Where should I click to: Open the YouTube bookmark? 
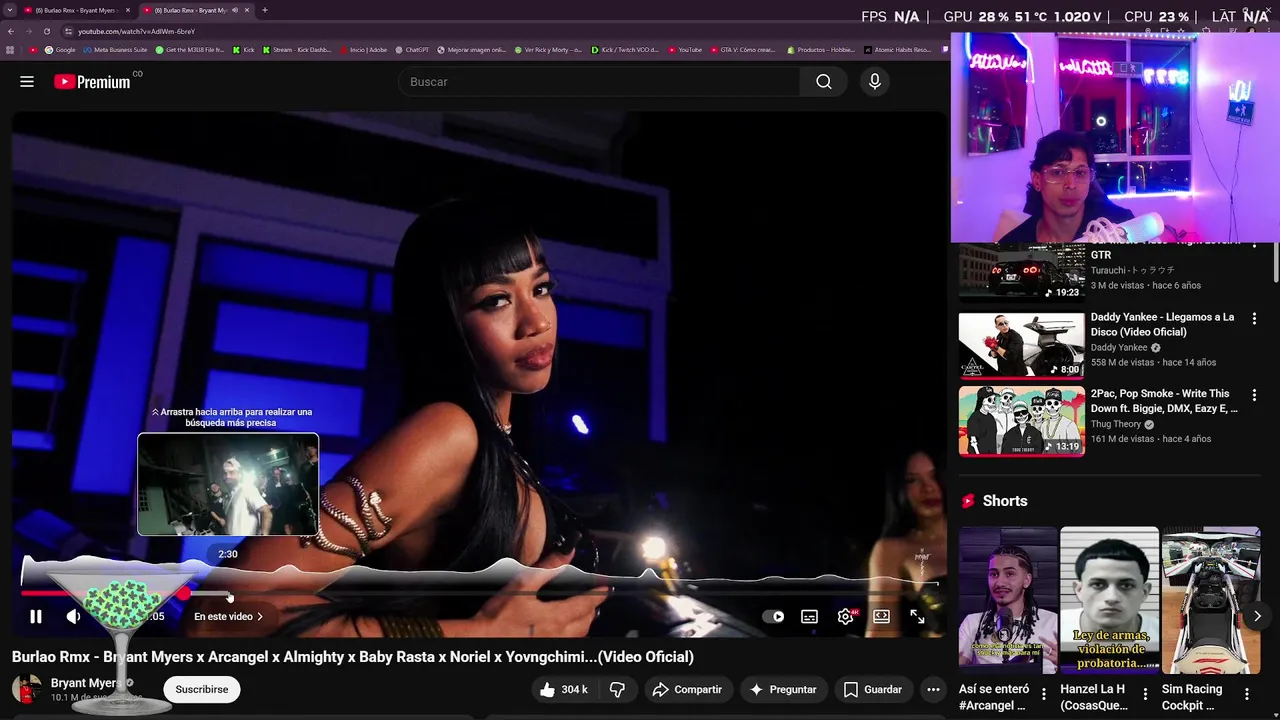pyautogui.click(x=686, y=50)
